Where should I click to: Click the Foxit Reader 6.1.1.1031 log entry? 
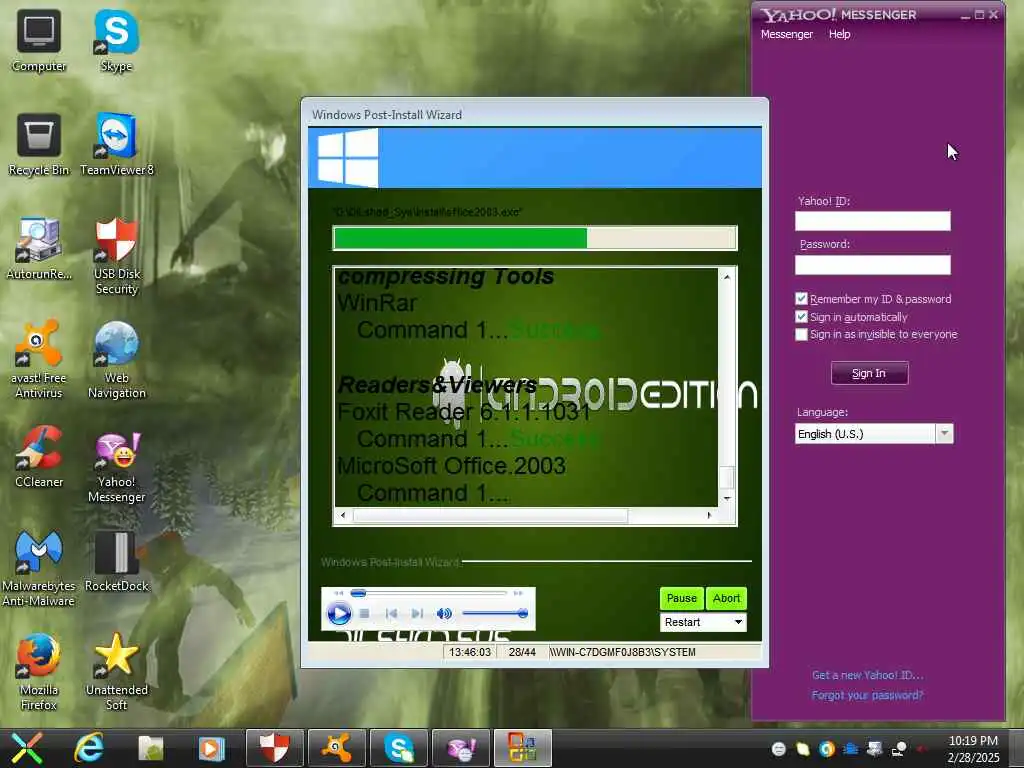click(464, 412)
